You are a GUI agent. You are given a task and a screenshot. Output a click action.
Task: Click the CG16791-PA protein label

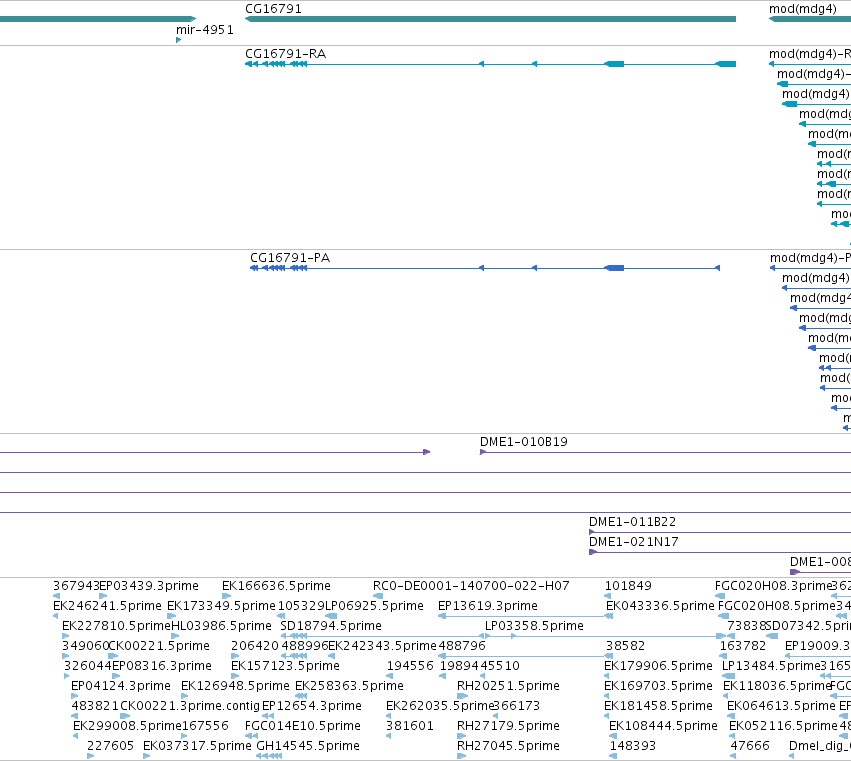(290, 258)
